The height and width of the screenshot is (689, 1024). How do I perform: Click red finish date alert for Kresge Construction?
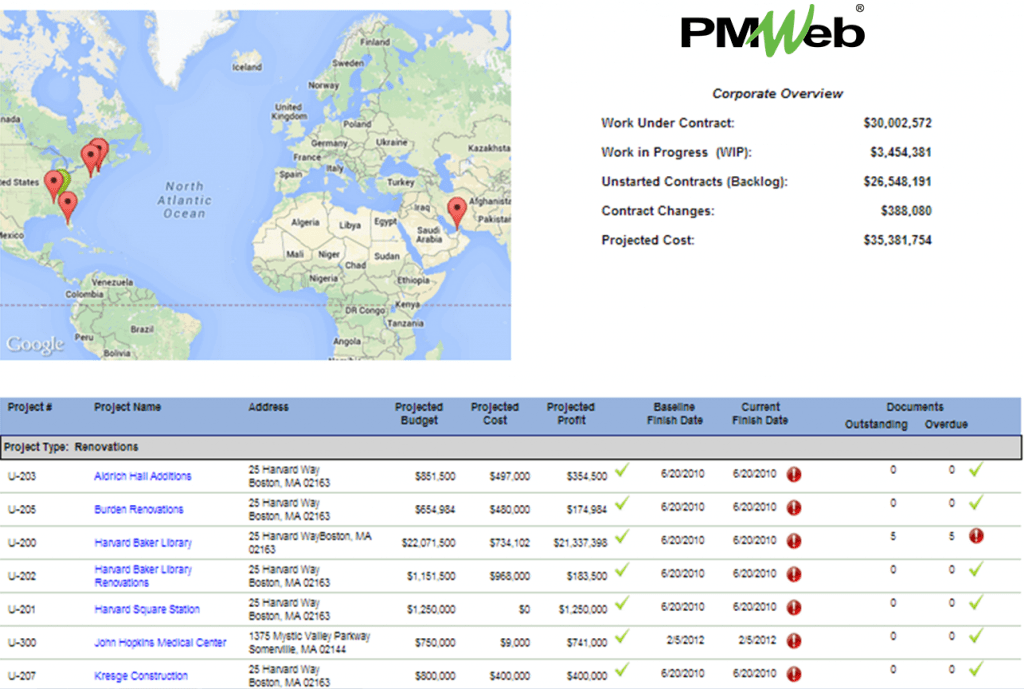pyautogui.click(x=793, y=675)
